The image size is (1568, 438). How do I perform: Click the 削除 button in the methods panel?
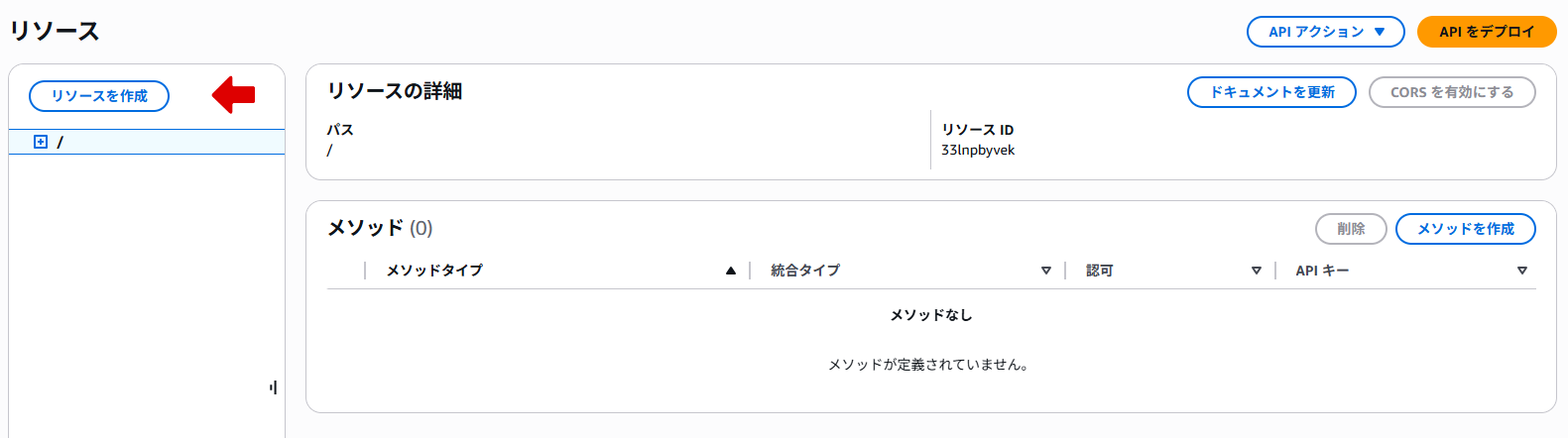1351,229
